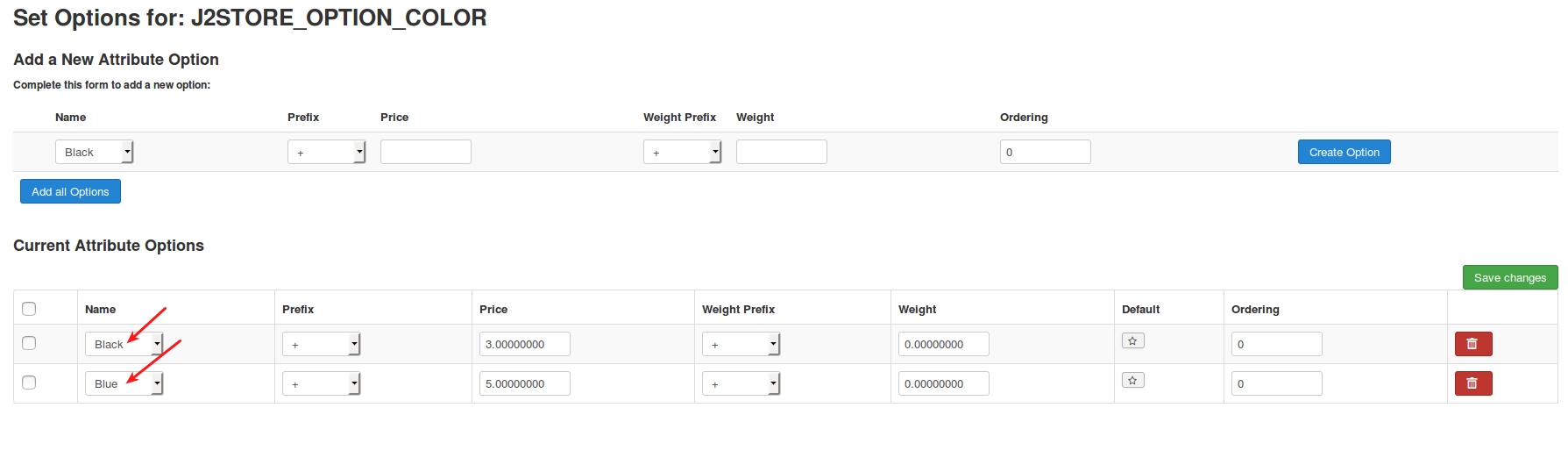Open the Name dropdown in new option form
The width and height of the screenshot is (1568, 465).
(x=94, y=152)
